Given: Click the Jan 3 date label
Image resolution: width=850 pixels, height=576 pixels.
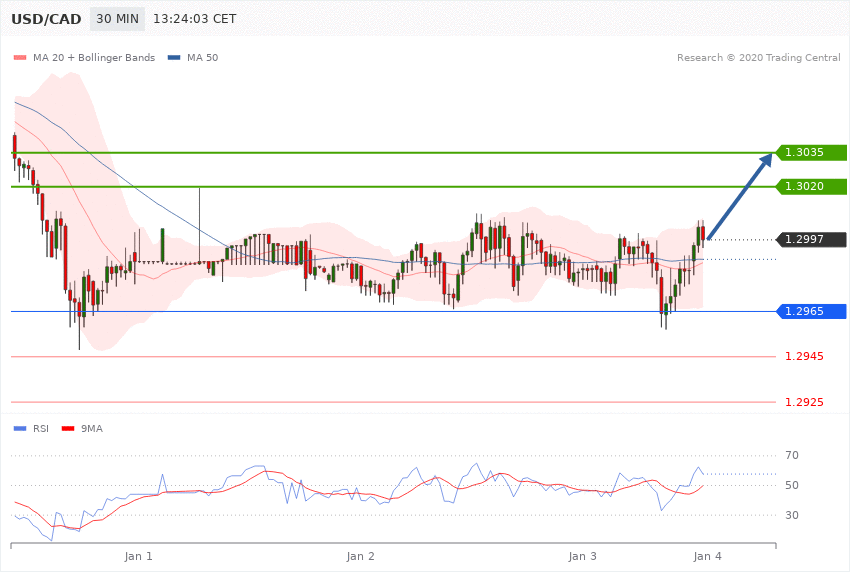Looking at the screenshot, I should [583, 556].
